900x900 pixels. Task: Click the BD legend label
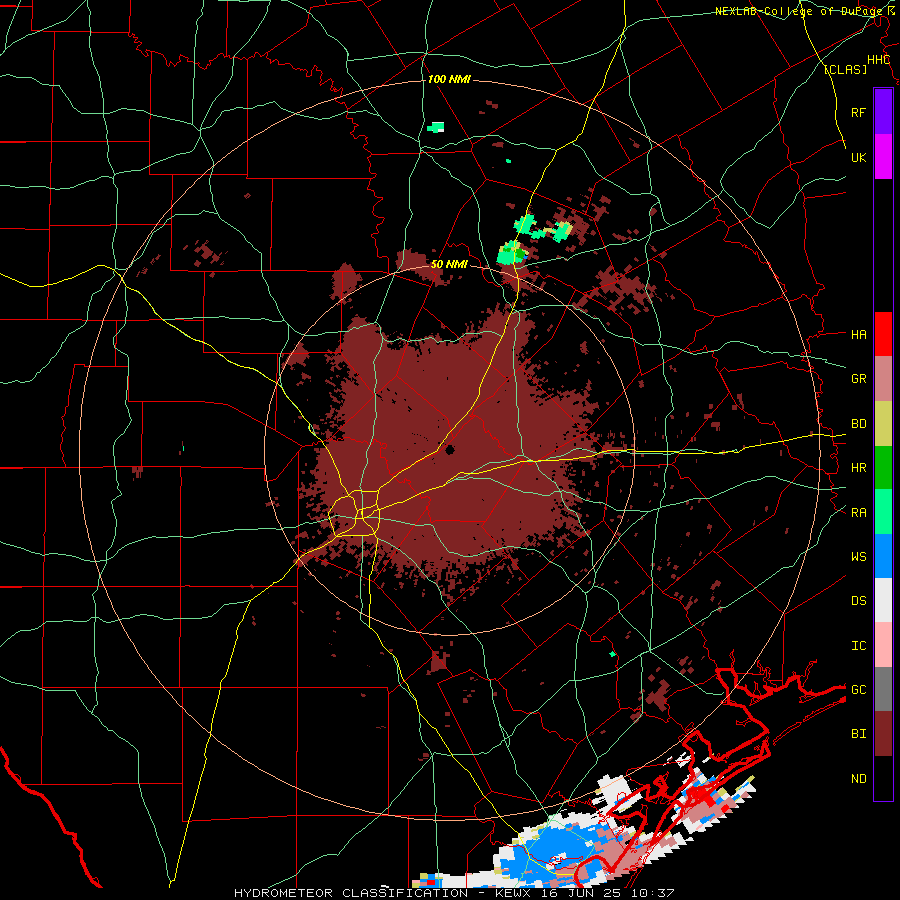click(858, 424)
